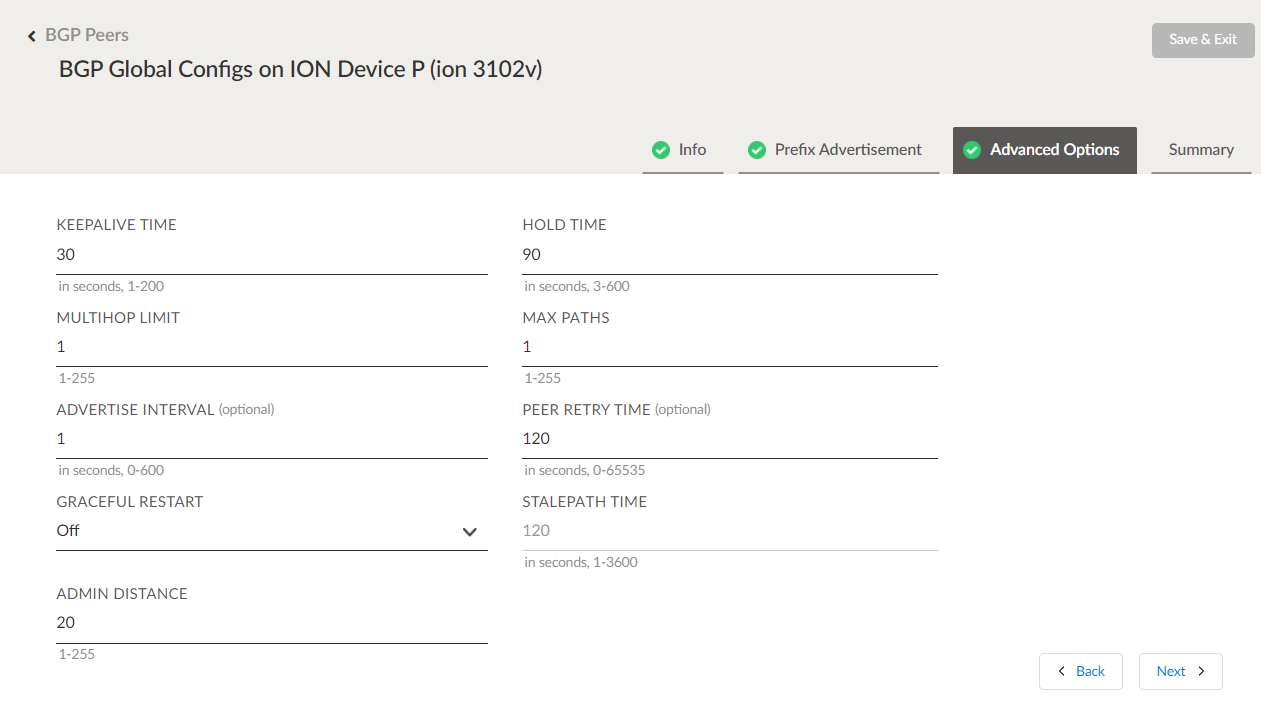
Task: Click the Advanced Options checkmark icon
Action: tap(971, 150)
